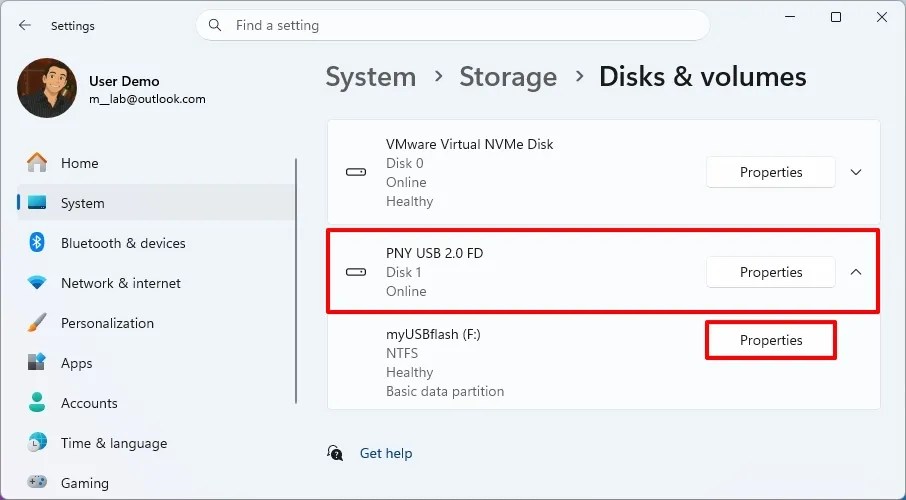Minimize the Settings window

tap(790, 17)
